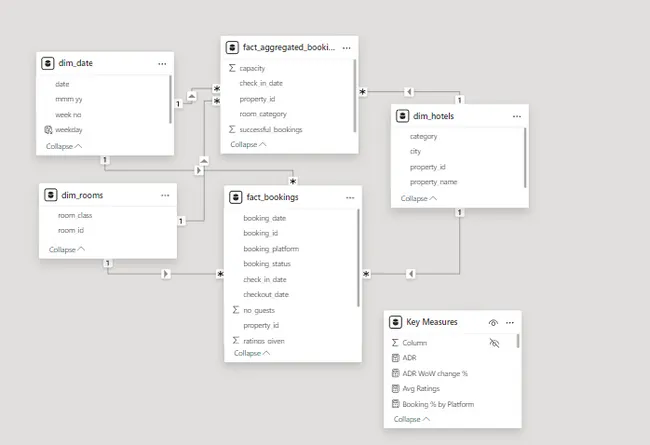This screenshot has width=650, height=445.
Task: Open more options menu for dim_rooms
Action: click(165, 195)
